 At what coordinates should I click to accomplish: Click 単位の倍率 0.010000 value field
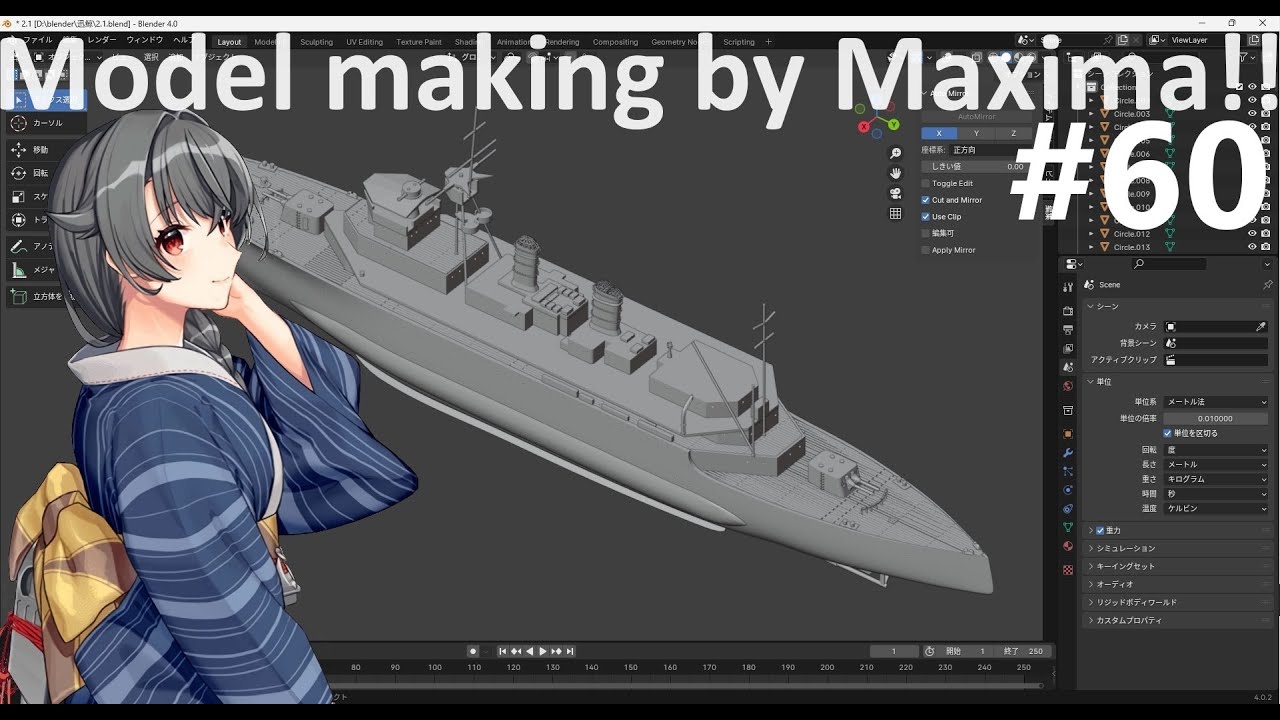tap(1216, 419)
